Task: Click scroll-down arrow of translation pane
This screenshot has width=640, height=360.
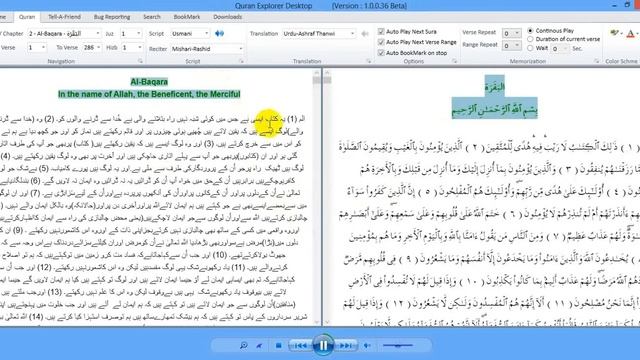Action: click(317, 322)
